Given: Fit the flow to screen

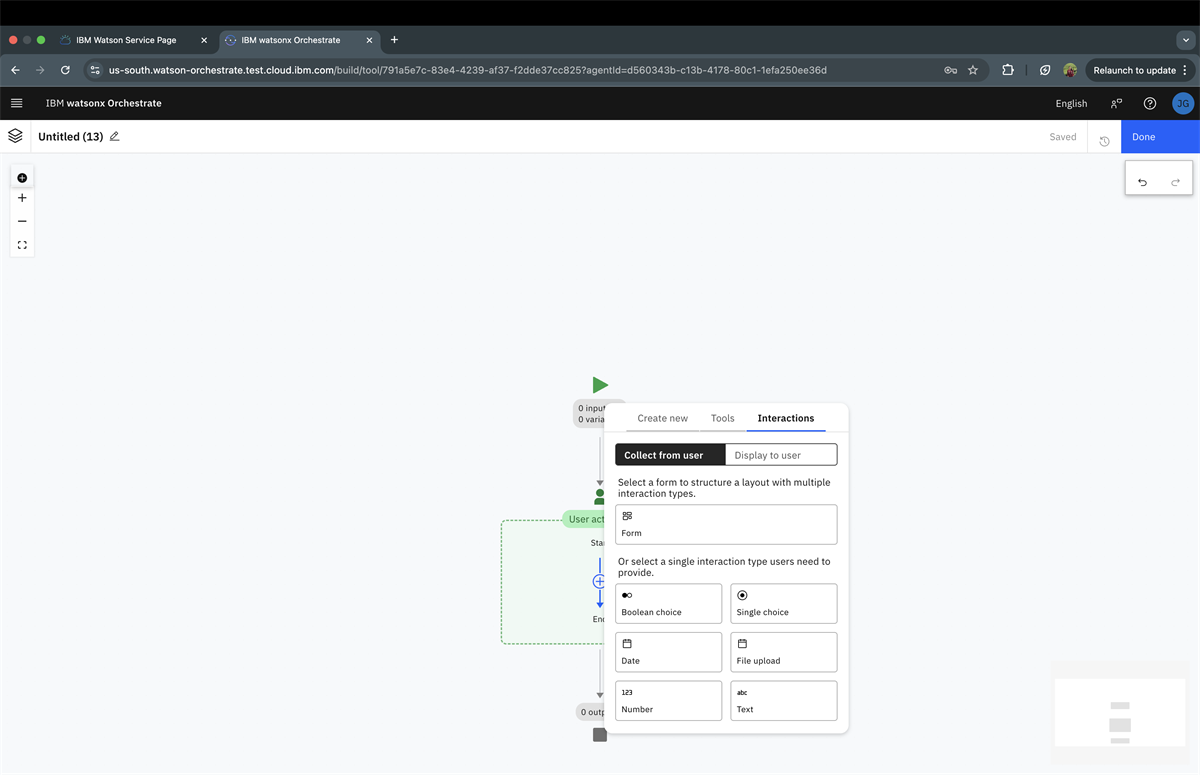Looking at the screenshot, I should click(x=22, y=245).
